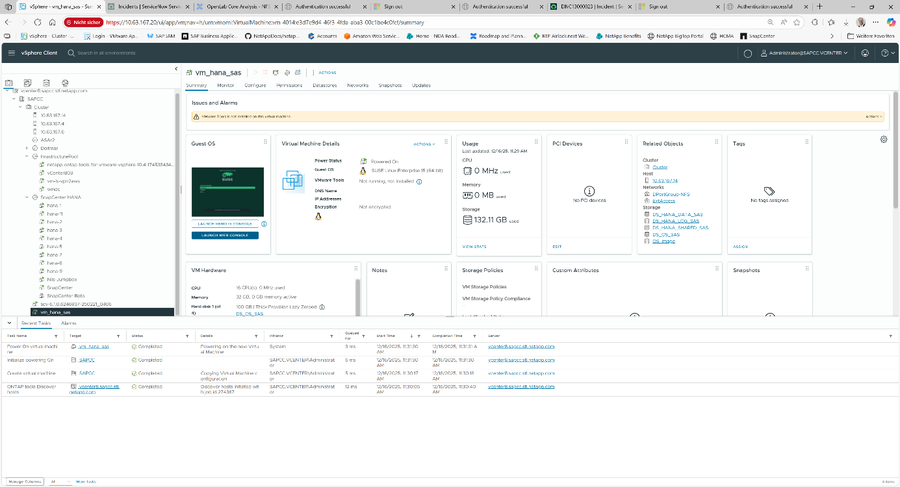Switch to the Alarms tab in bottom panel
This screenshot has height=487, width=900.
[x=69, y=323]
